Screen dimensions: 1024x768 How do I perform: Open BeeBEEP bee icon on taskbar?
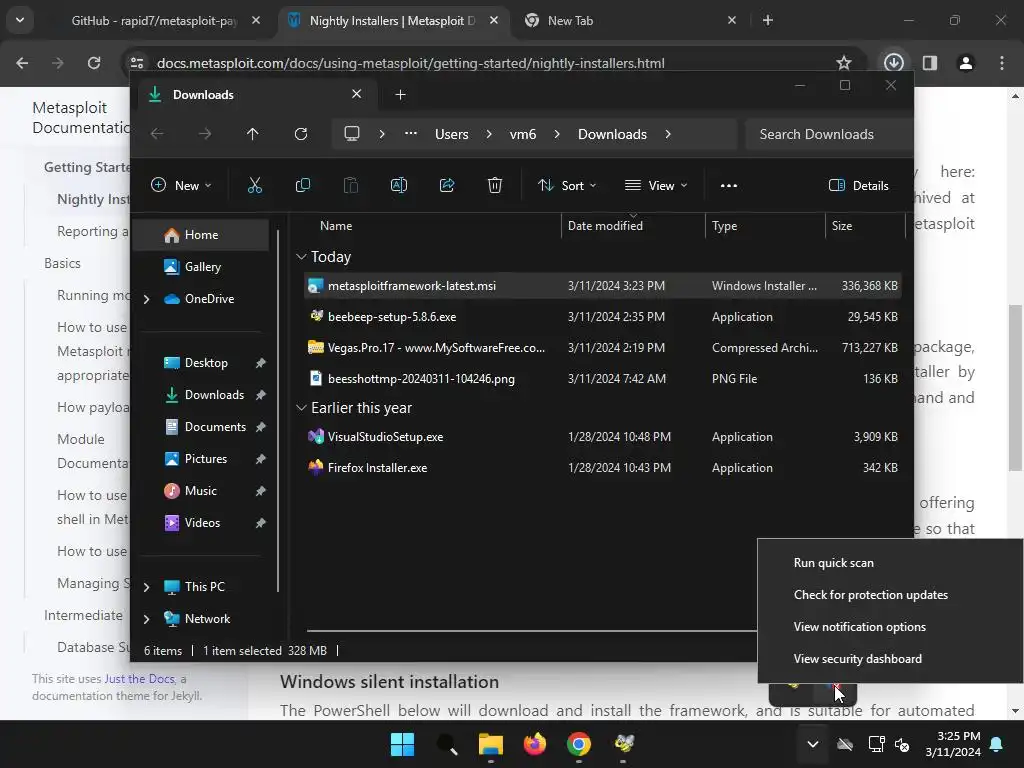[x=624, y=744]
